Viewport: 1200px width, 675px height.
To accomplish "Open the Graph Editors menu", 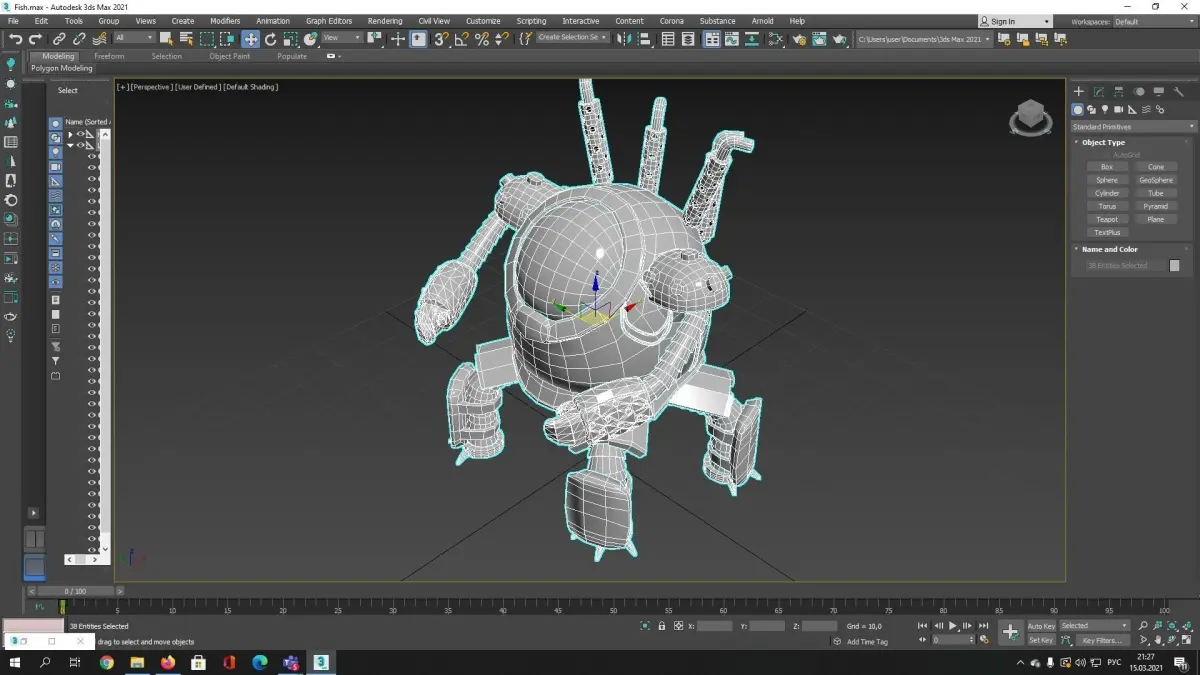I will [329, 21].
